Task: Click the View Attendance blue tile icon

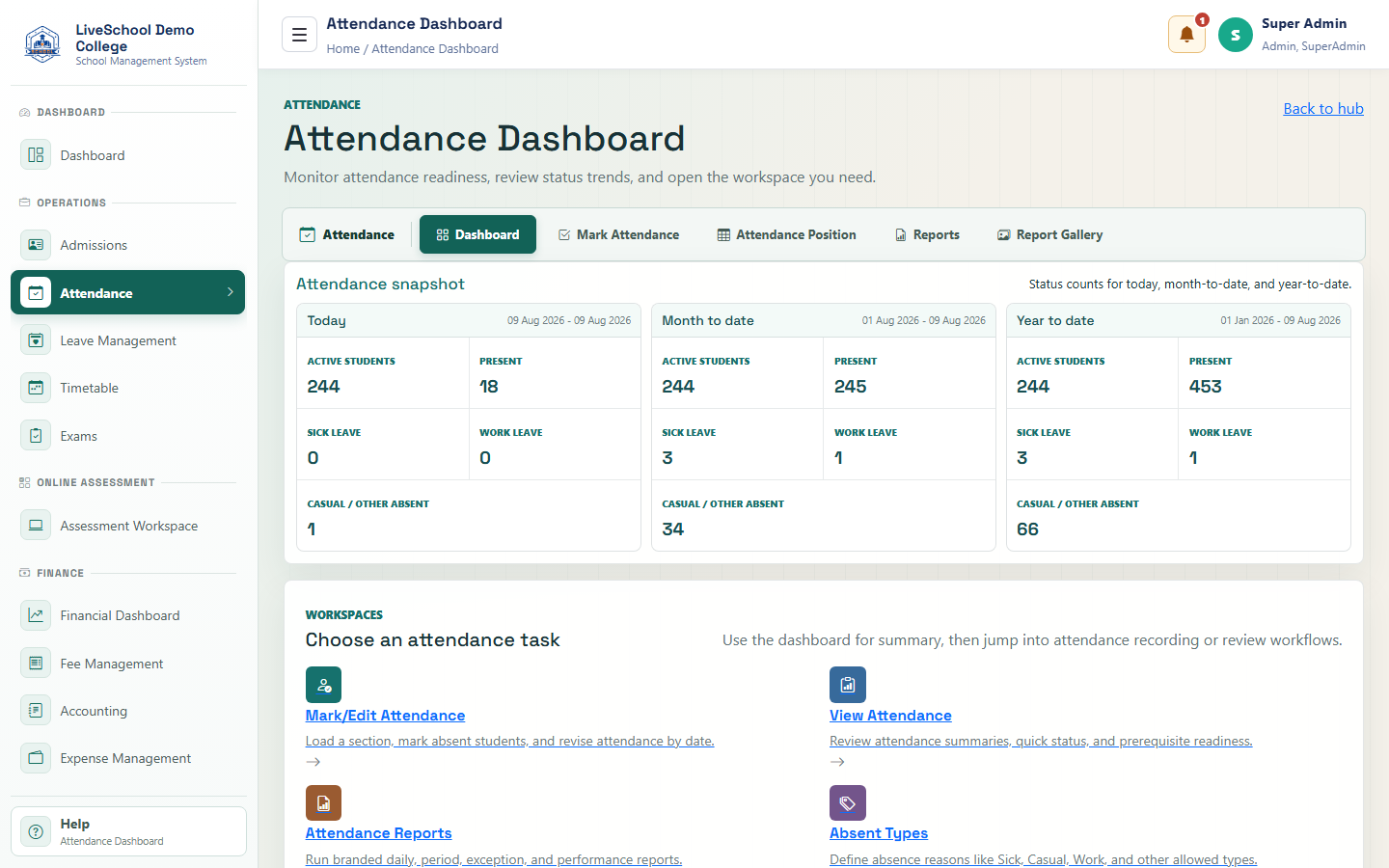Action: [848, 685]
